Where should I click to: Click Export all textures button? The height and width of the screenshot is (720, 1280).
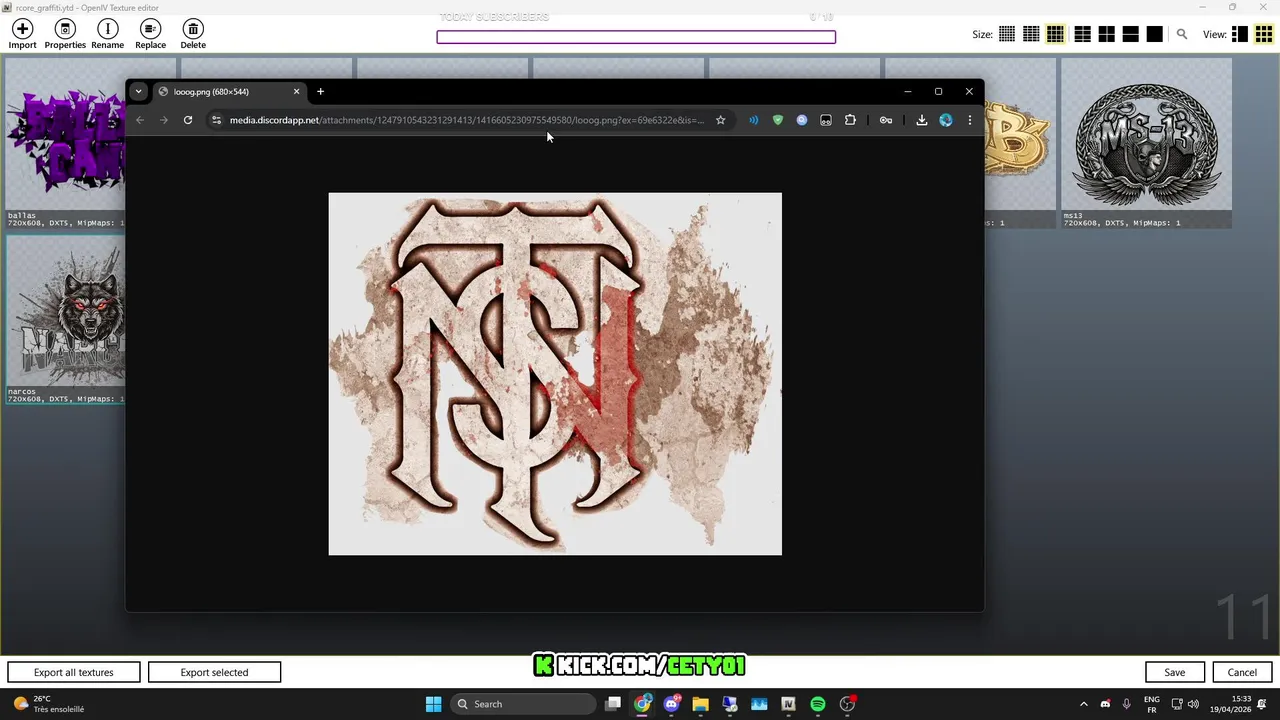tap(74, 672)
